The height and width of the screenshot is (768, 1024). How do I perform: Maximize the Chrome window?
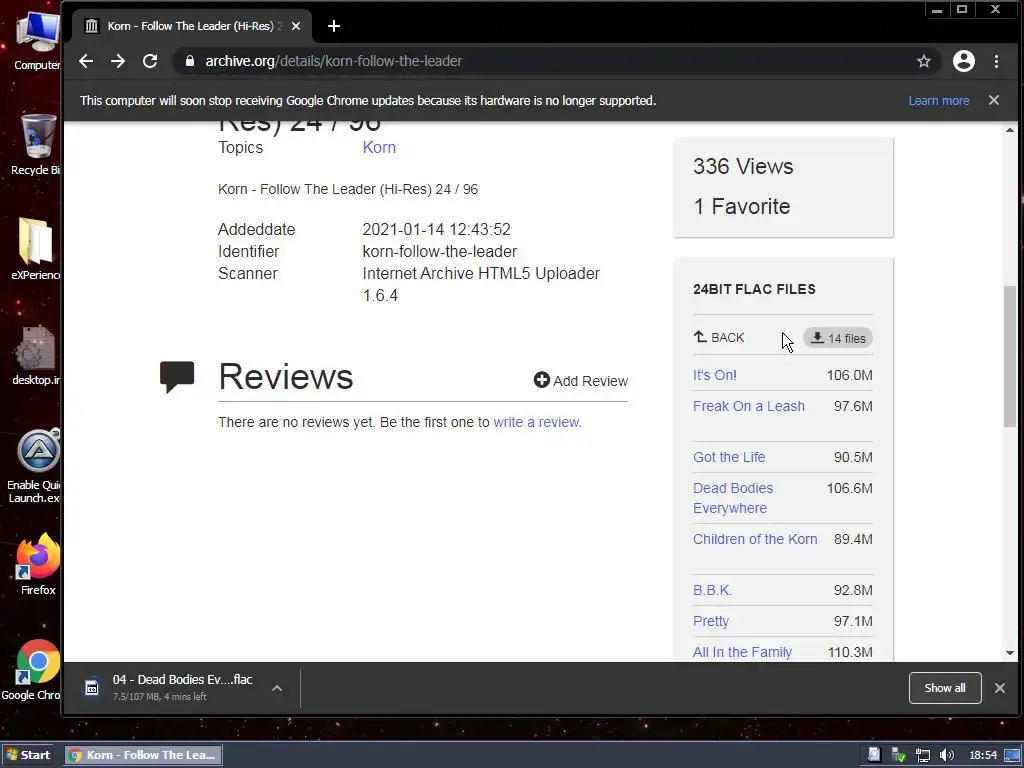962,9
